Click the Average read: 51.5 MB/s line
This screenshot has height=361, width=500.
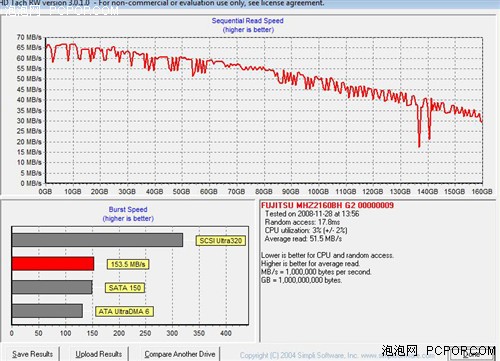pos(303,239)
